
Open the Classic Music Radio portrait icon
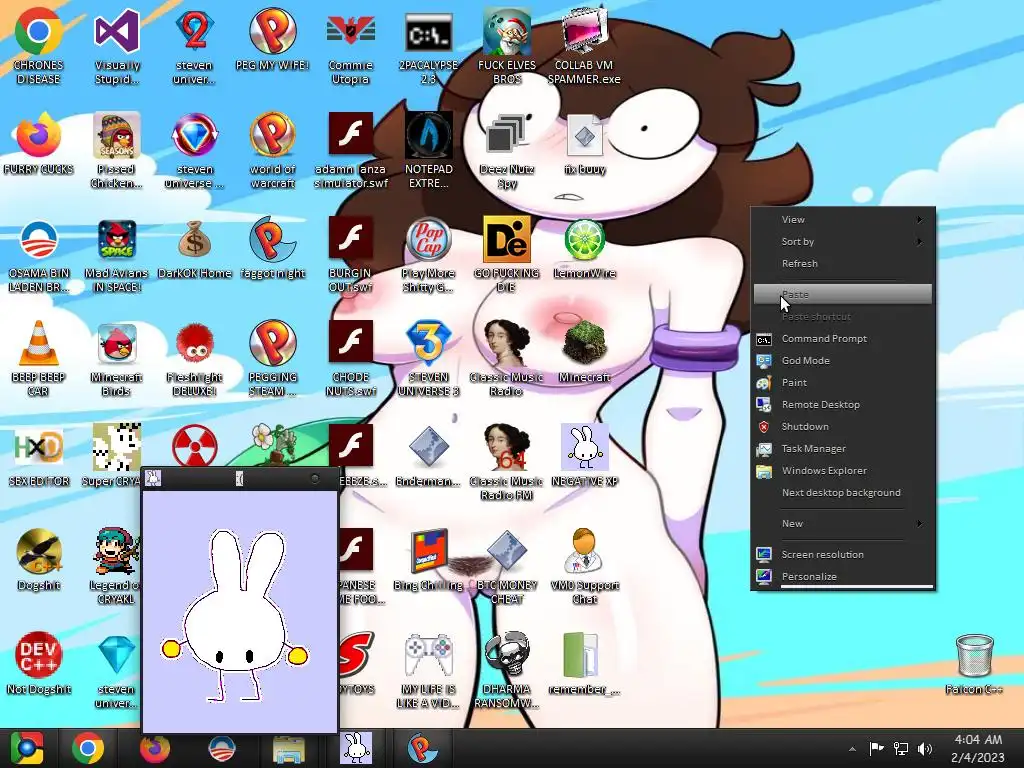click(x=506, y=344)
